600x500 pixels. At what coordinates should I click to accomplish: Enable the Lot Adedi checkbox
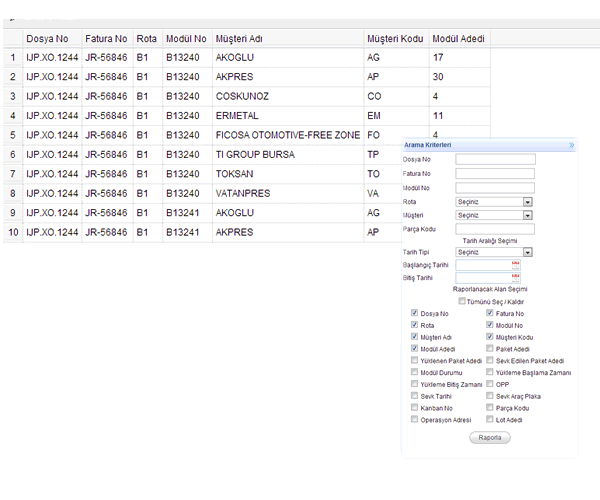click(489, 420)
